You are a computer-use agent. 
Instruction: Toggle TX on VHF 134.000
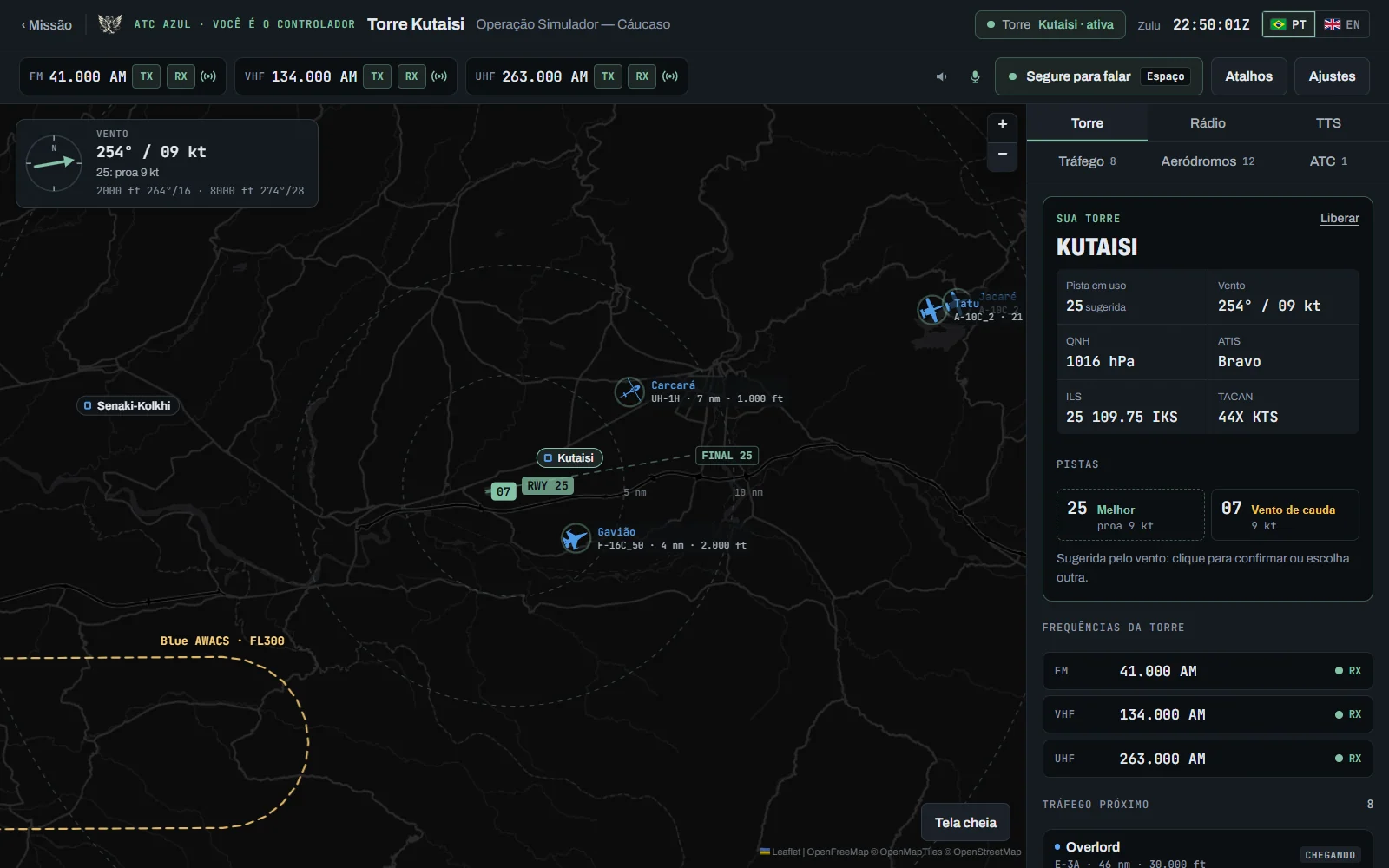378,76
